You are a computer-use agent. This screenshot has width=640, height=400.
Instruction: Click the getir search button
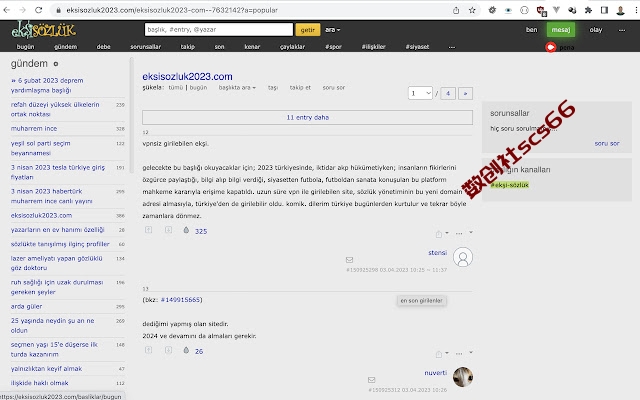point(307,30)
